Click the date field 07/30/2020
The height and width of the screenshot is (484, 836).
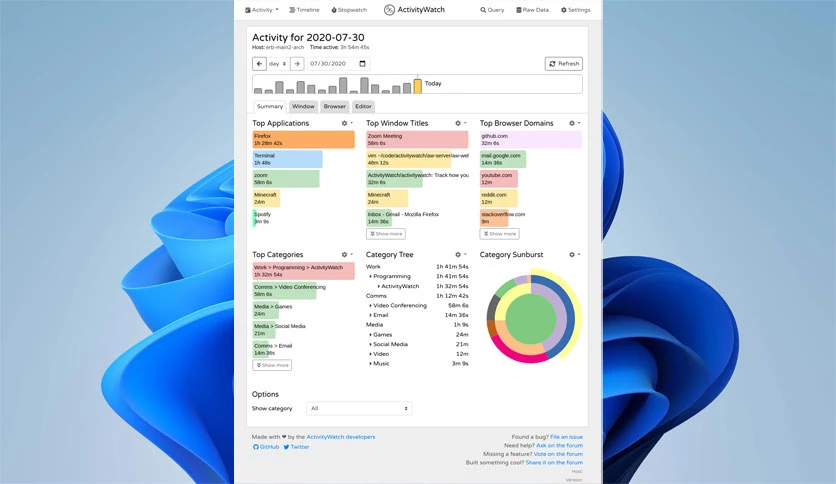(337, 63)
